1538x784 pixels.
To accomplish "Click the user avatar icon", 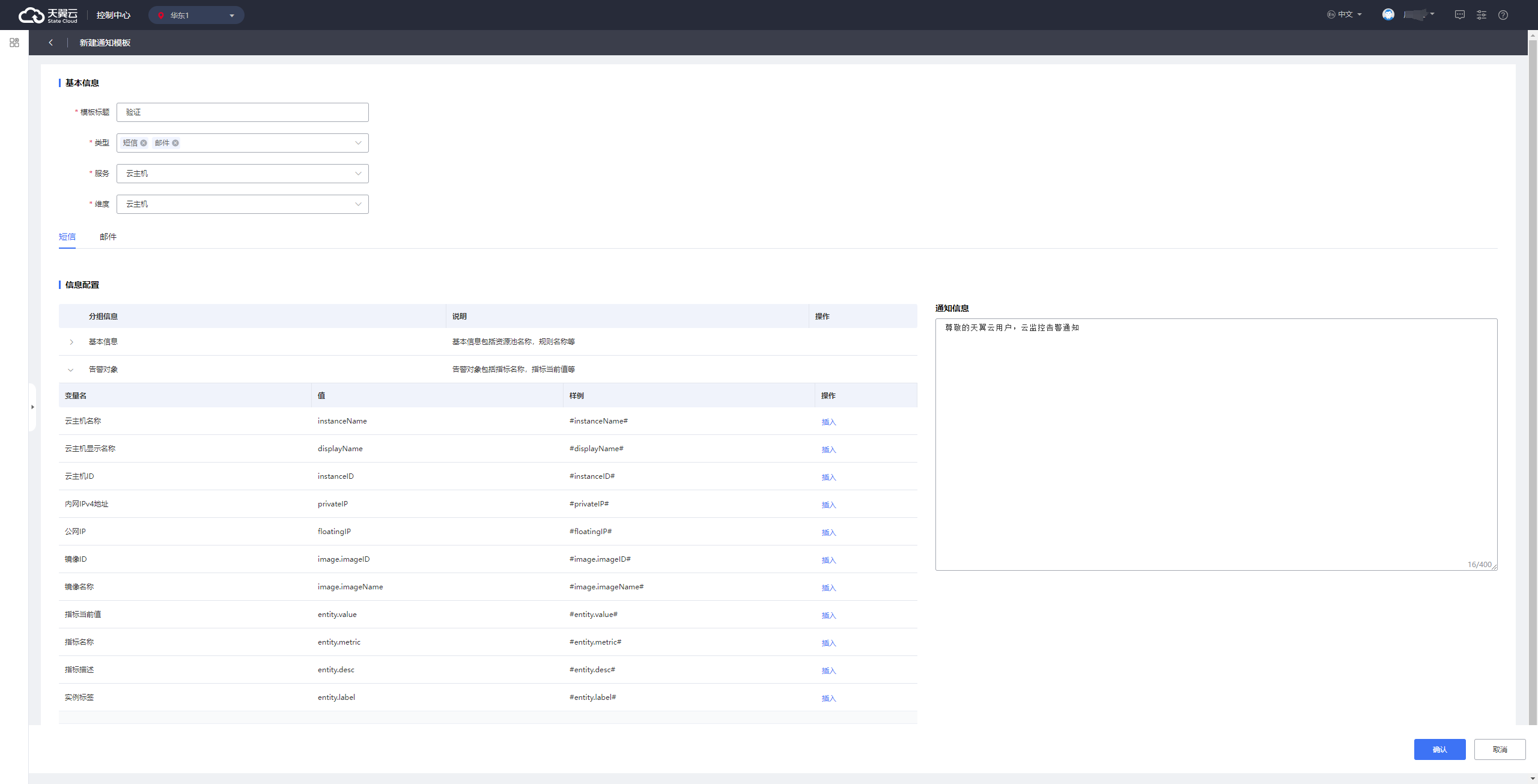I will (1388, 14).
